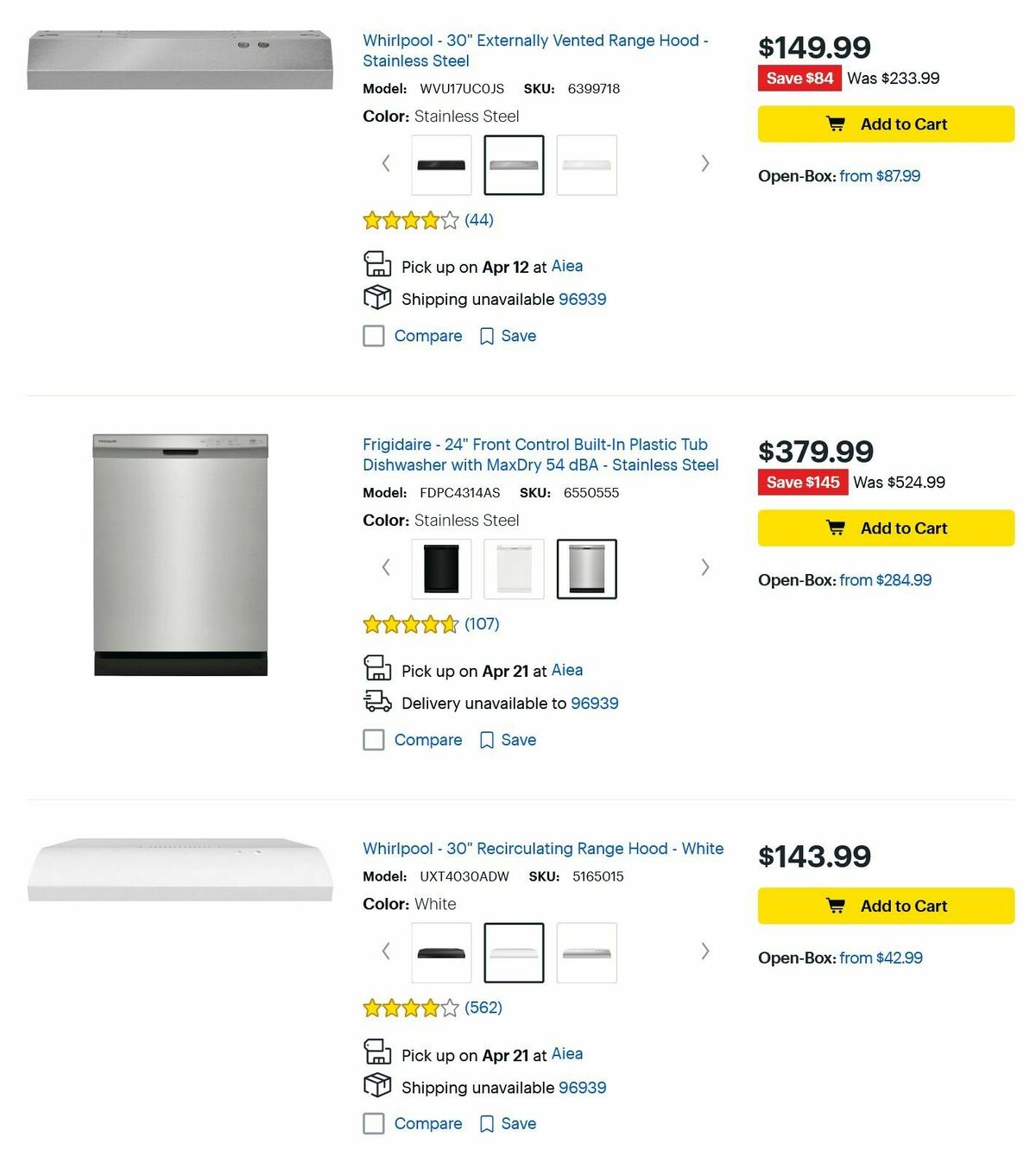This screenshot has width=1036, height=1175.
Task: Check the Compare box for the Frigidaire dishwasher
Action: (373, 740)
